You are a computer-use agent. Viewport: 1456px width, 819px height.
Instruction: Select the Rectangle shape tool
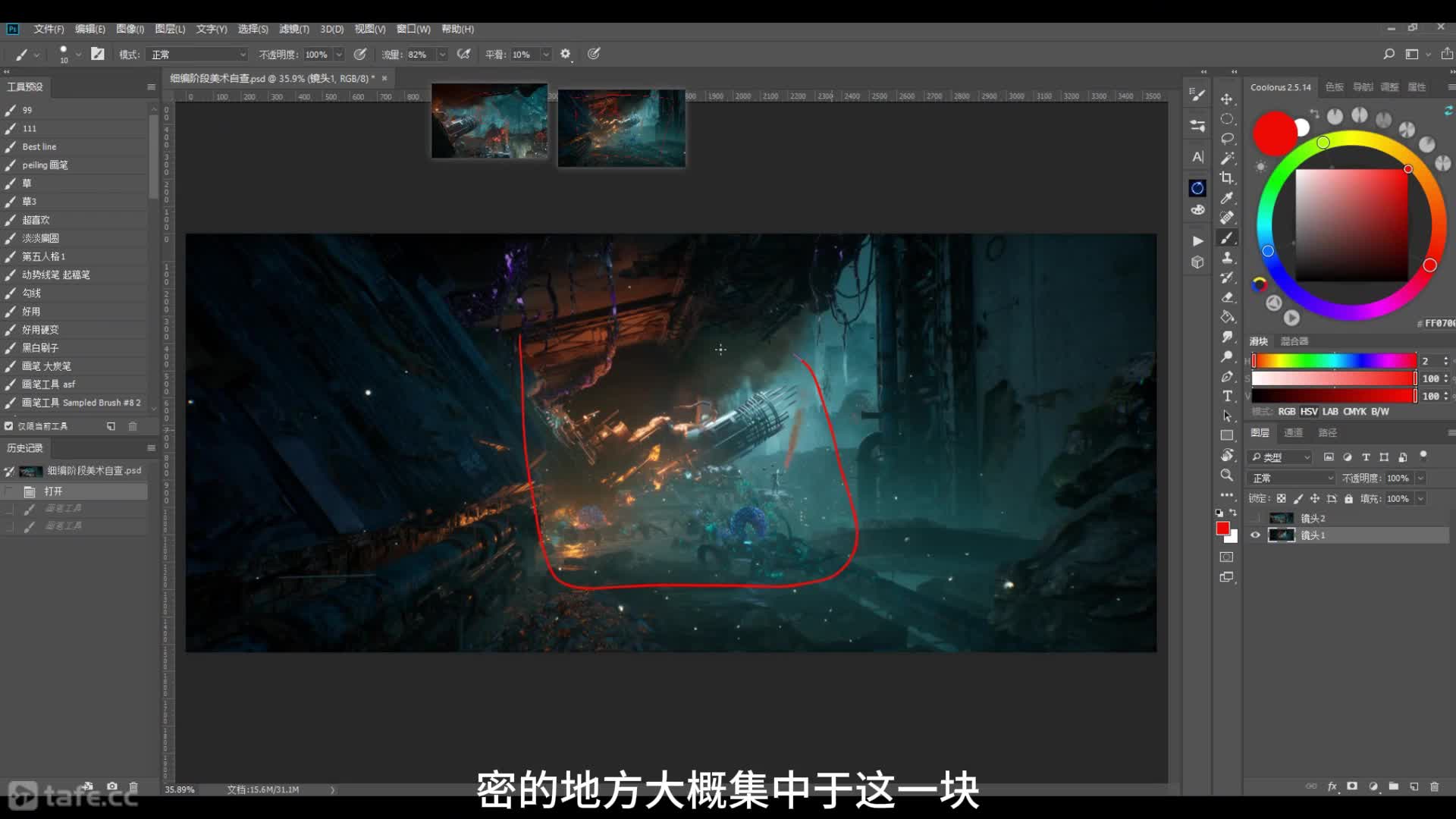[x=1226, y=435]
